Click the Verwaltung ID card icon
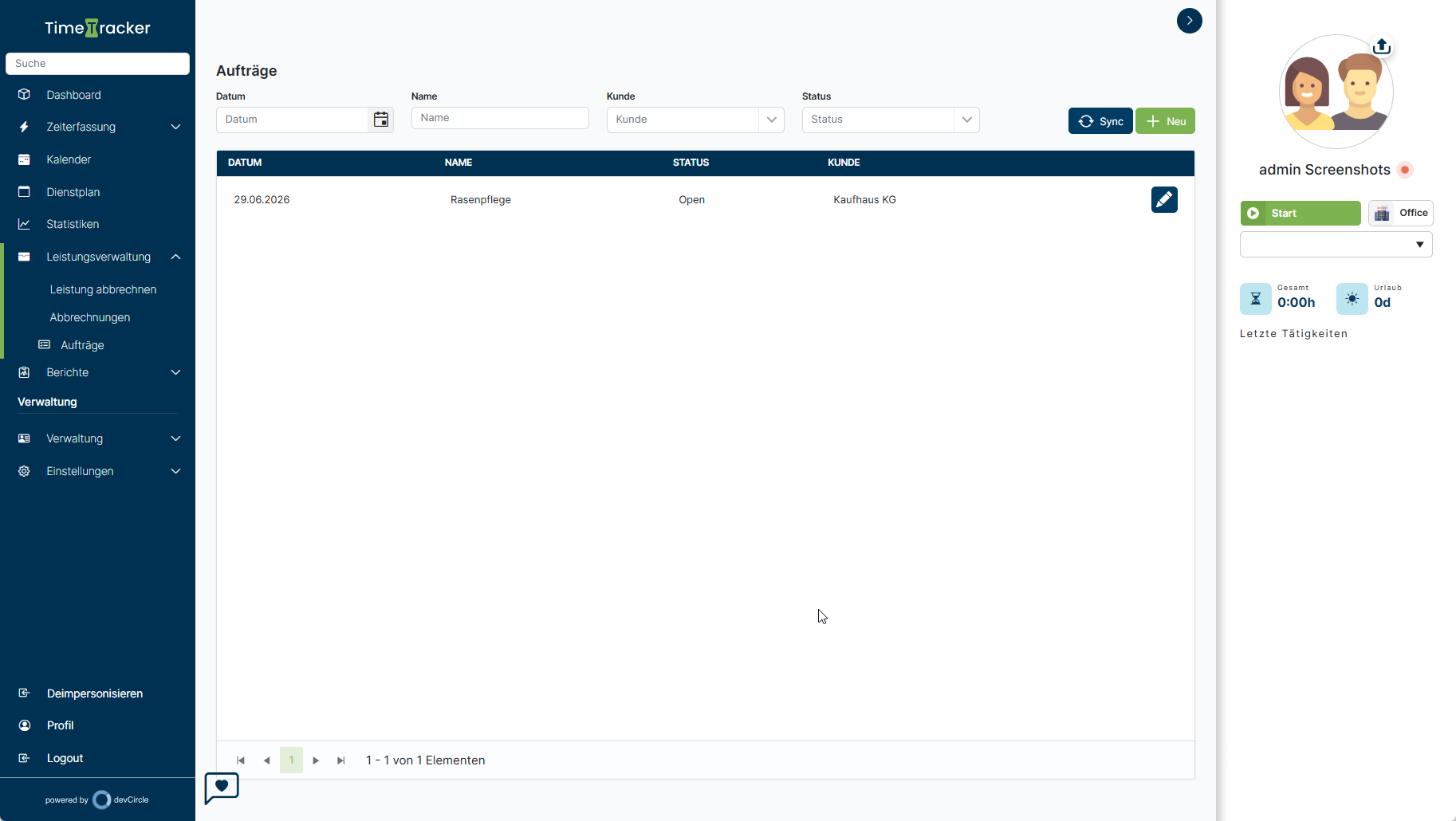This screenshot has height=821, width=1456. (x=24, y=438)
